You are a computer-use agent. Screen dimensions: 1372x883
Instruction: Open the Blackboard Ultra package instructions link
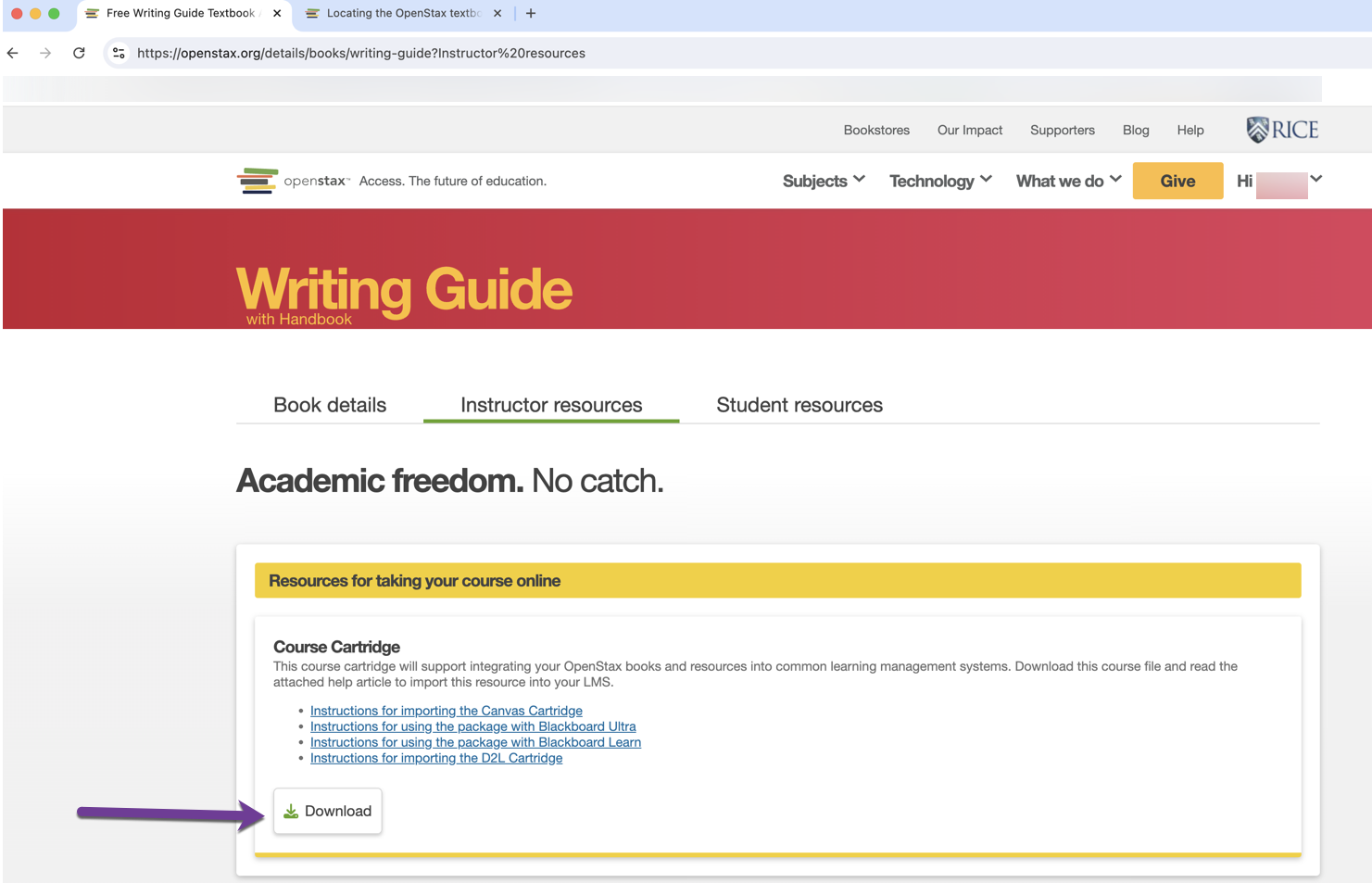(x=472, y=726)
